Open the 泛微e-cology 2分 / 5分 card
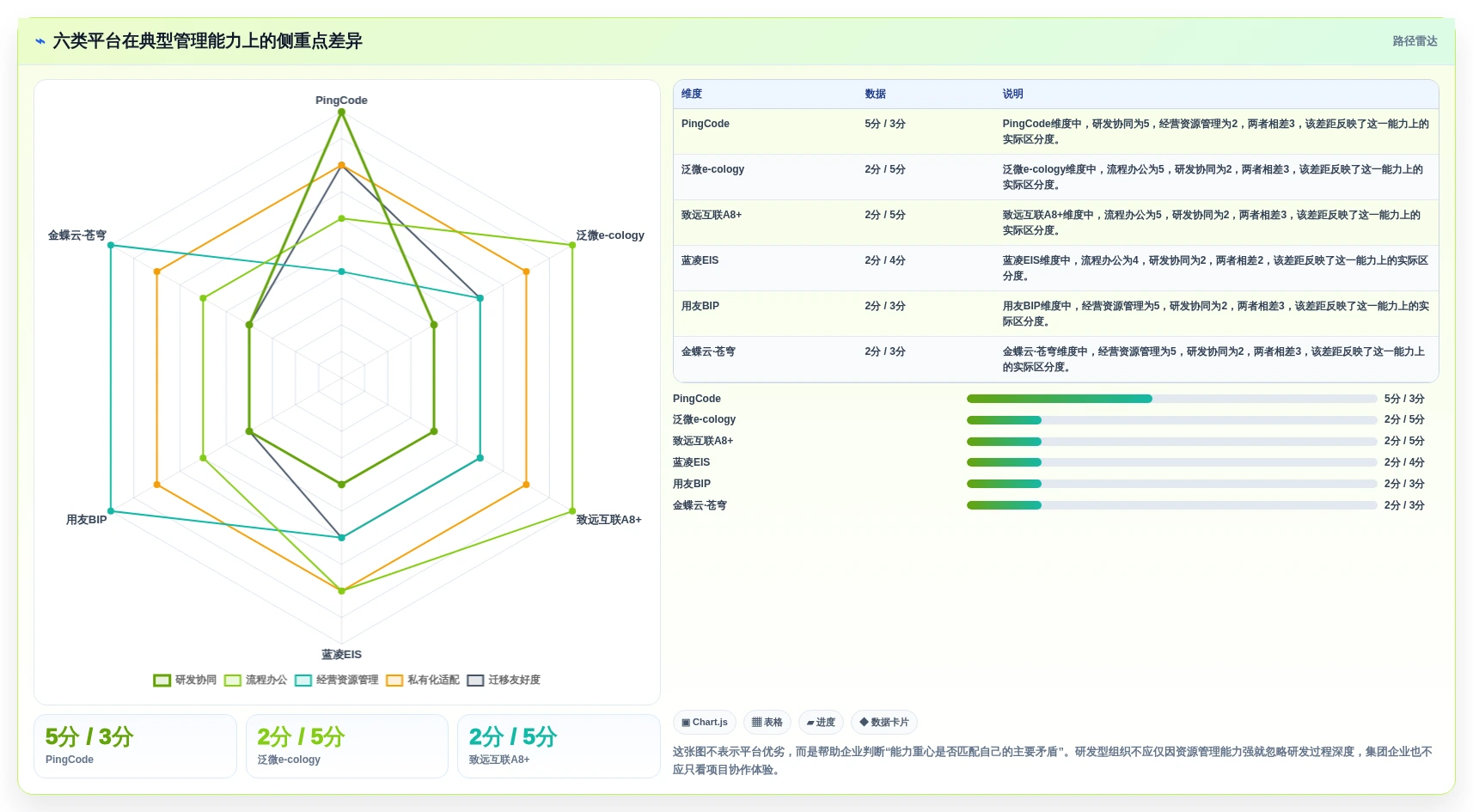This screenshot has width=1473, height=812. [x=347, y=746]
